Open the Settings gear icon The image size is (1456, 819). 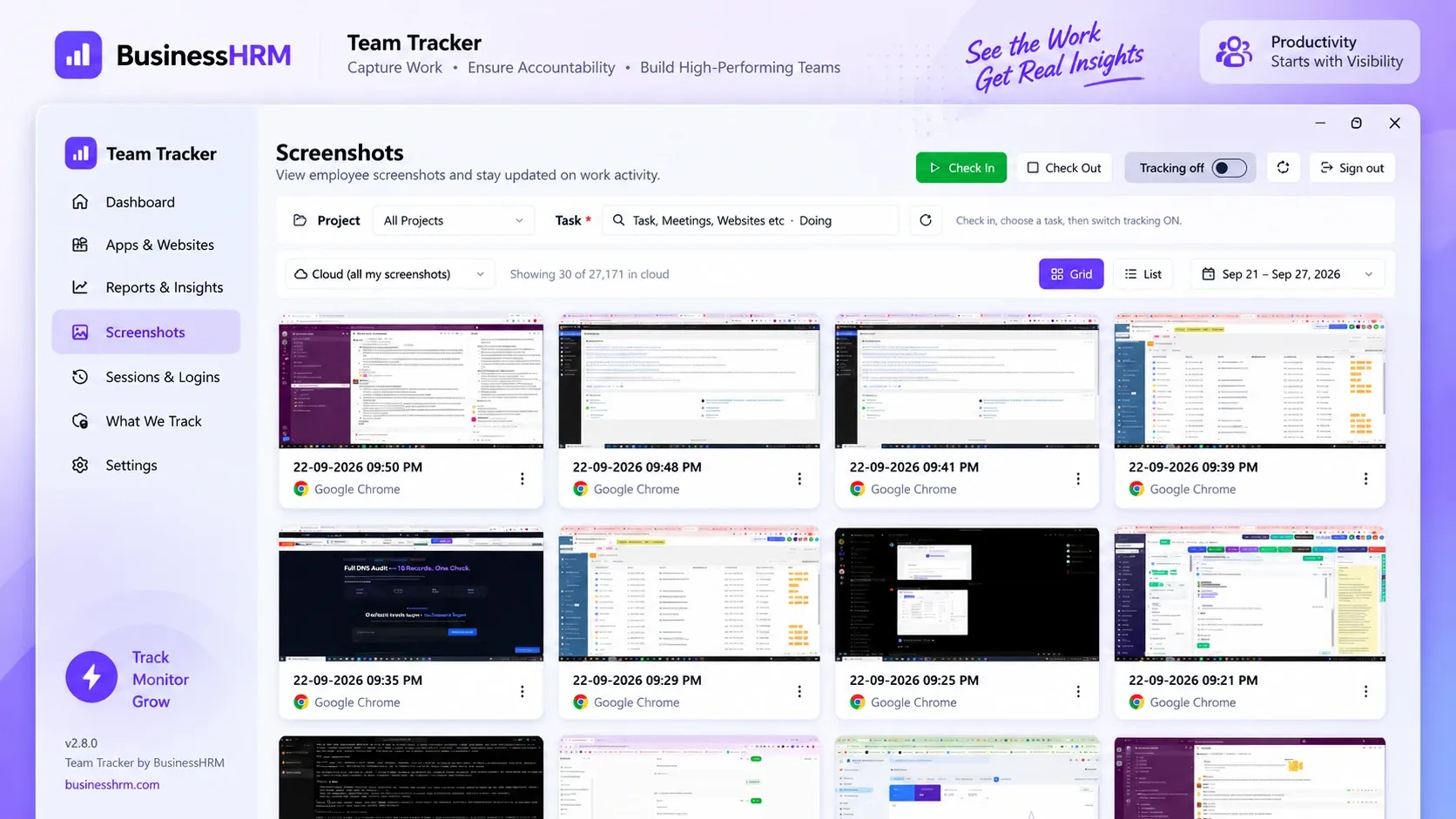tap(80, 465)
